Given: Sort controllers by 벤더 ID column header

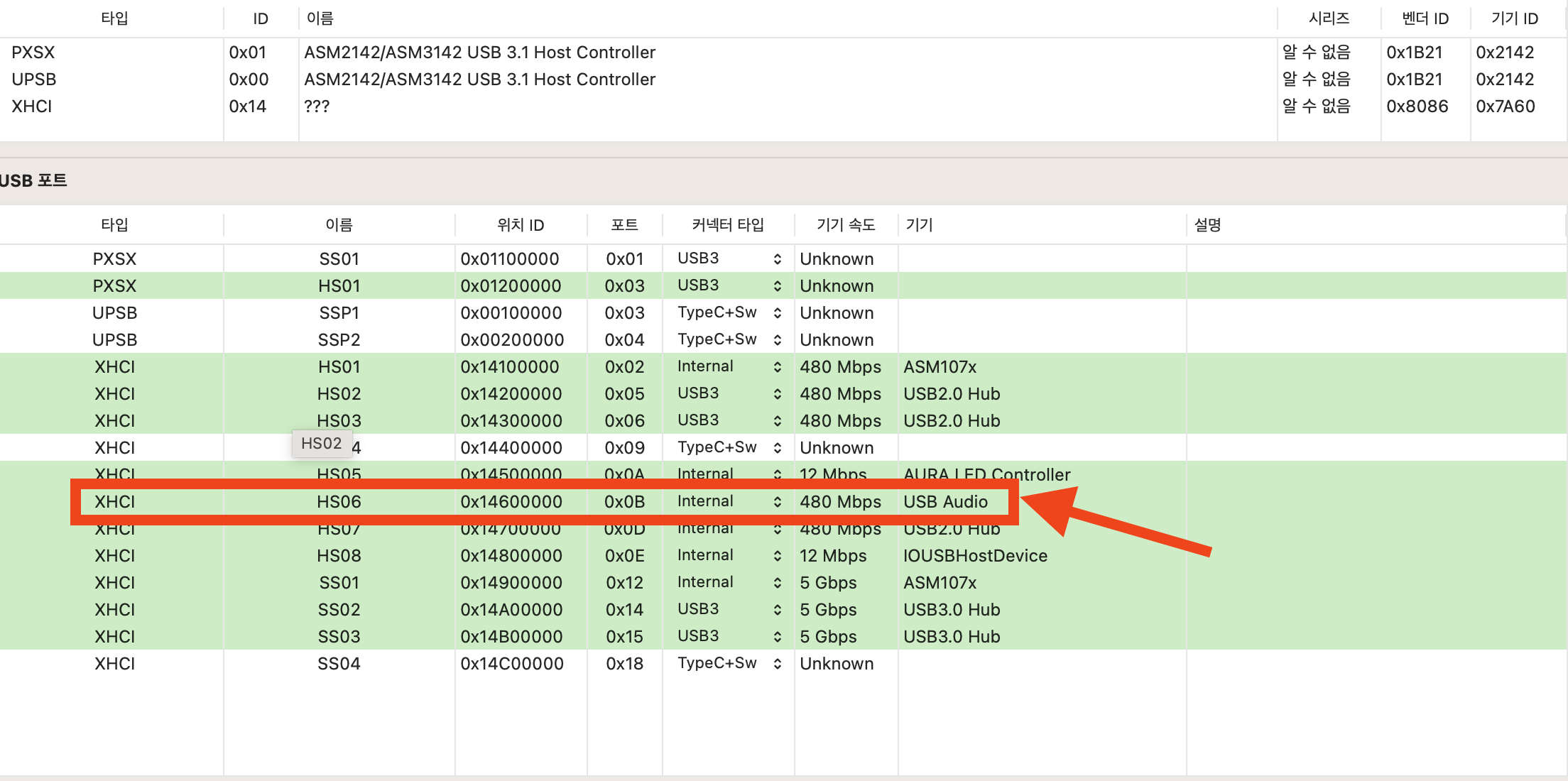Looking at the screenshot, I should click(x=1425, y=18).
